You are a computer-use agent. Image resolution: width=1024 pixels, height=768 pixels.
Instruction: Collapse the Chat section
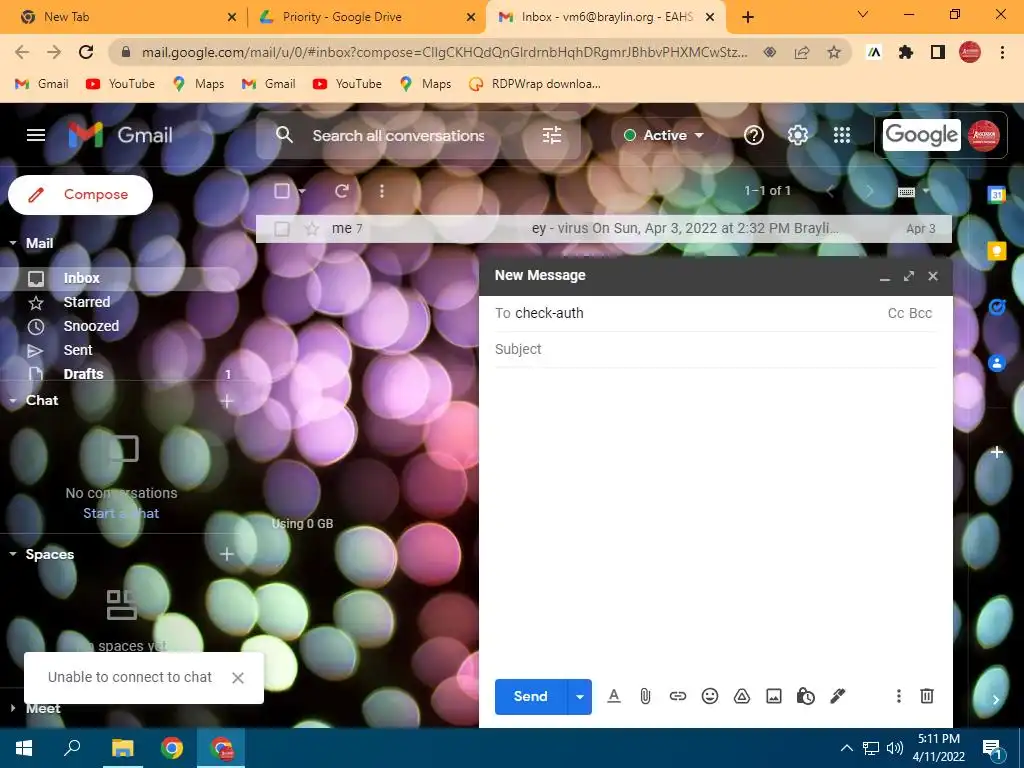(x=13, y=400)
